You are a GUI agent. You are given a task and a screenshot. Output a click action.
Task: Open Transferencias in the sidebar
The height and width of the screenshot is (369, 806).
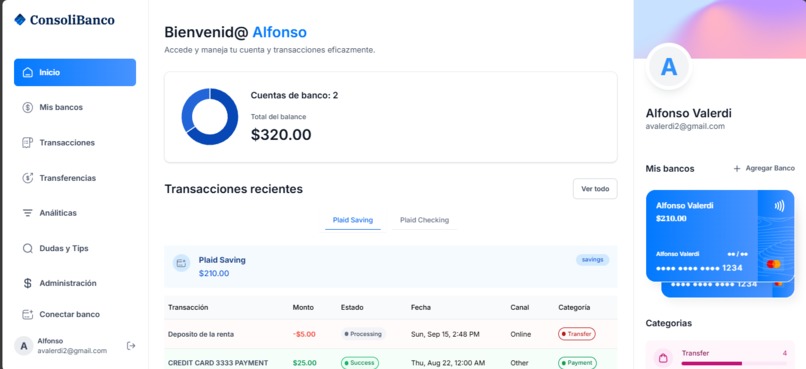pyautogui.click(x=75, y=178)
